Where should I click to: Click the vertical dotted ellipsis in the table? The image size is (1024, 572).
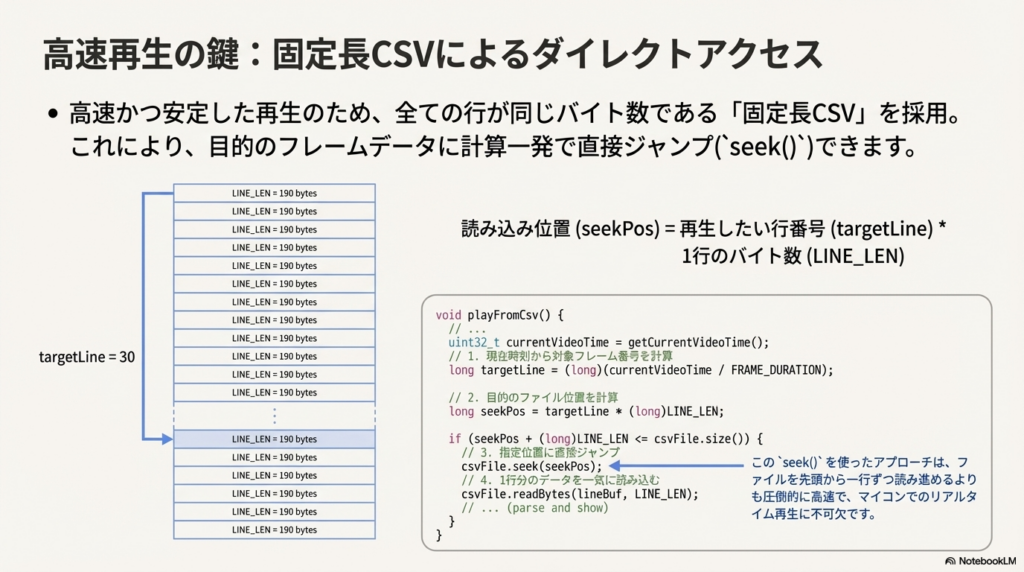pyautogui.click(x=274, y=415)
